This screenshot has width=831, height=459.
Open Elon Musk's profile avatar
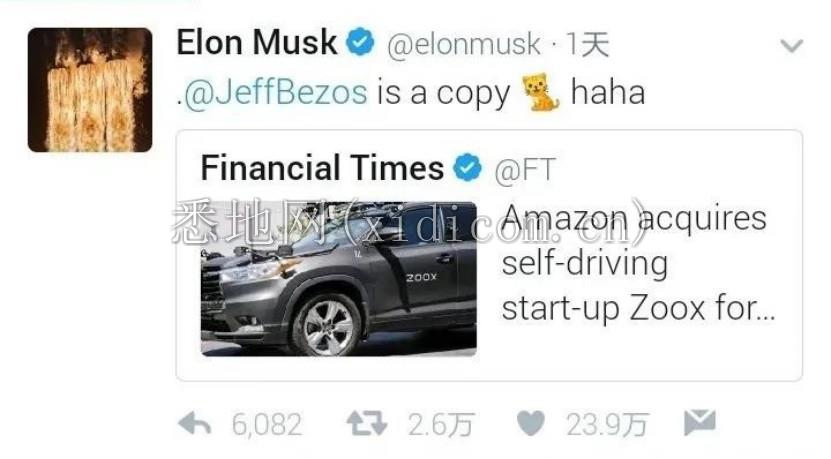click(90, 90)
